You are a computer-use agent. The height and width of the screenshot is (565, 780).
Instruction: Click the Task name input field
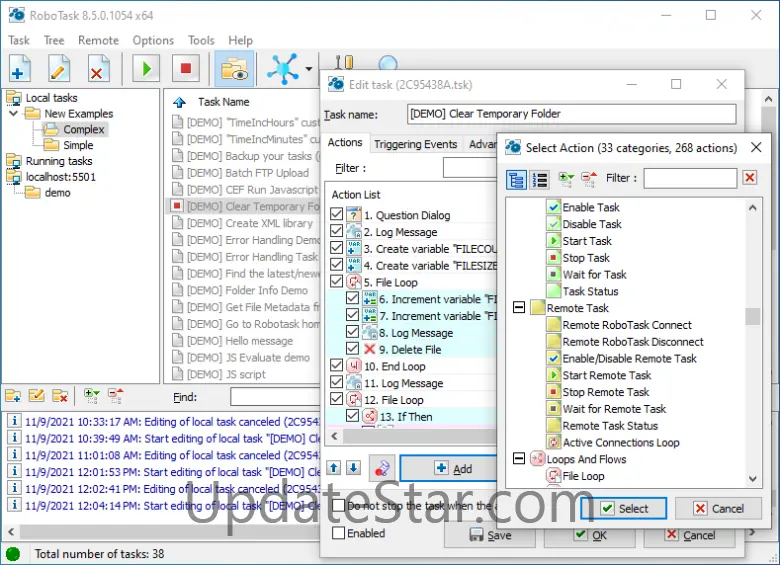[x=572, y=114]
